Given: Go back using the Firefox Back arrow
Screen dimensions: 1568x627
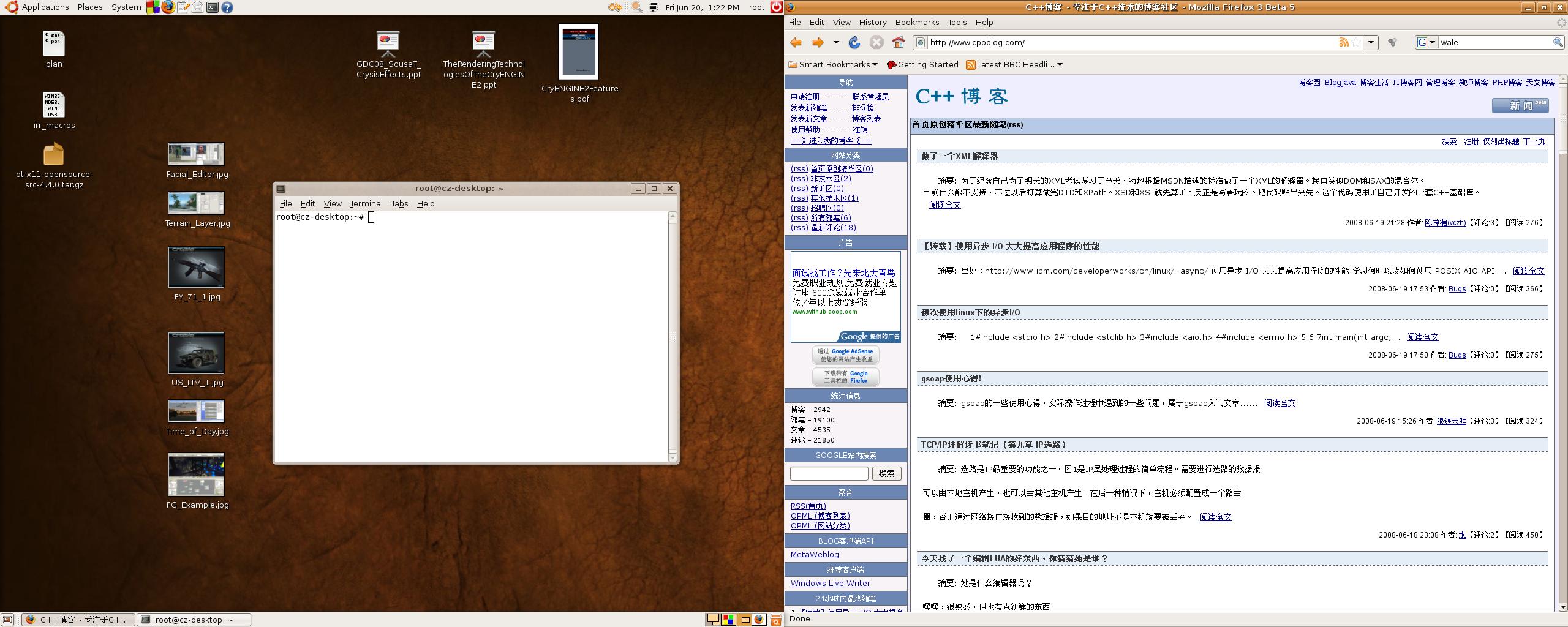Looking at the screenshot, I should click(796, 42).
